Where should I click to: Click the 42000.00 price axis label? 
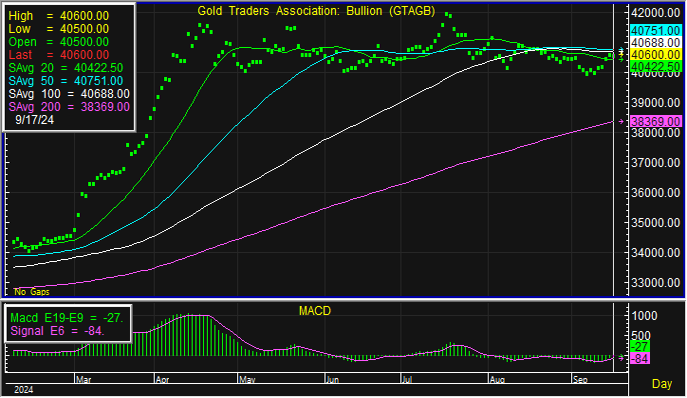pos(655,13)
